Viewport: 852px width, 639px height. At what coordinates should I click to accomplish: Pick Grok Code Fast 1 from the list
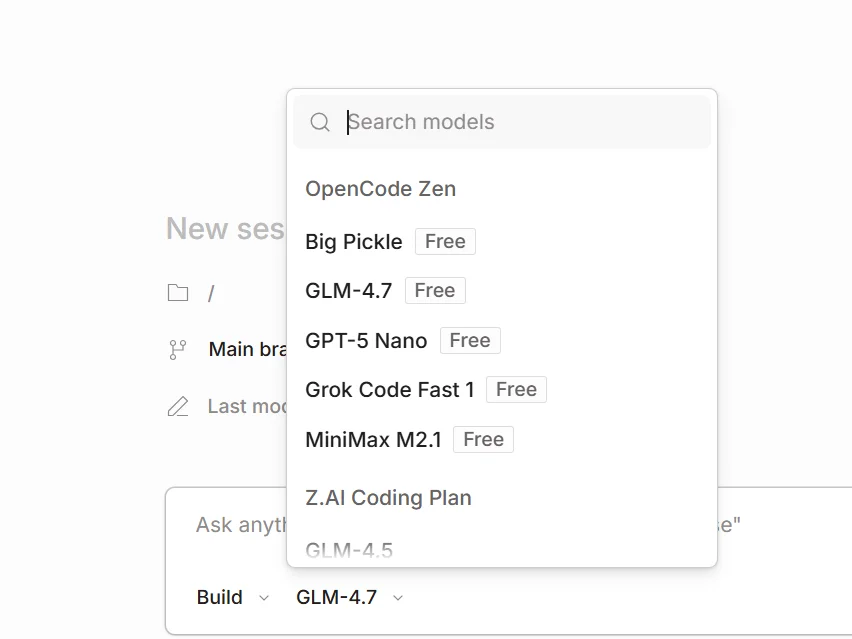click(390, 390)
